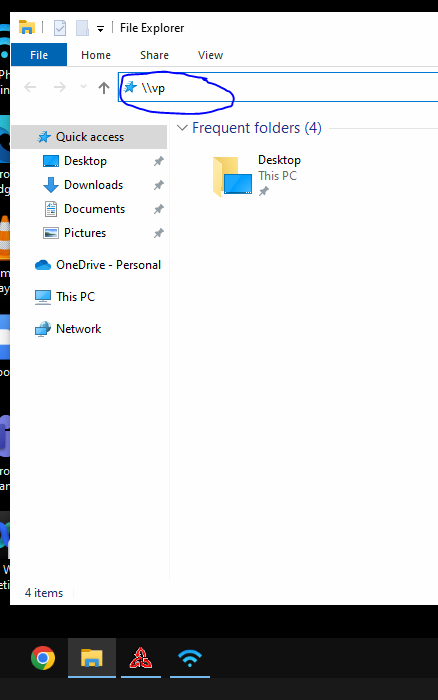Viewport: 438px width, 700px height.
Task: Click the Pictures landscape icon
Action: click(50, 233)
